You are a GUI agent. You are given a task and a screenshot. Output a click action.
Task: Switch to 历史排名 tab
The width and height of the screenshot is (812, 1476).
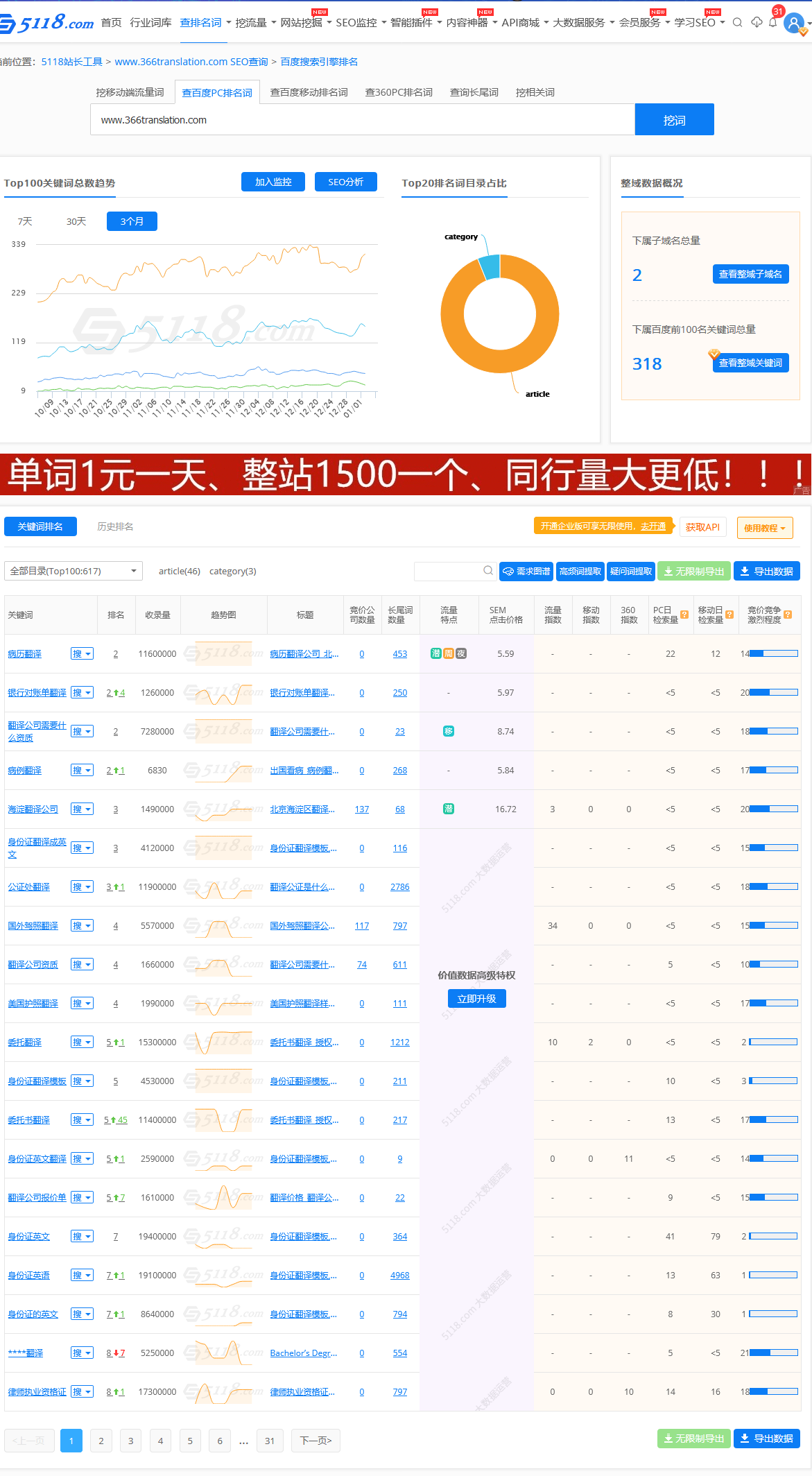click(115, 526)
